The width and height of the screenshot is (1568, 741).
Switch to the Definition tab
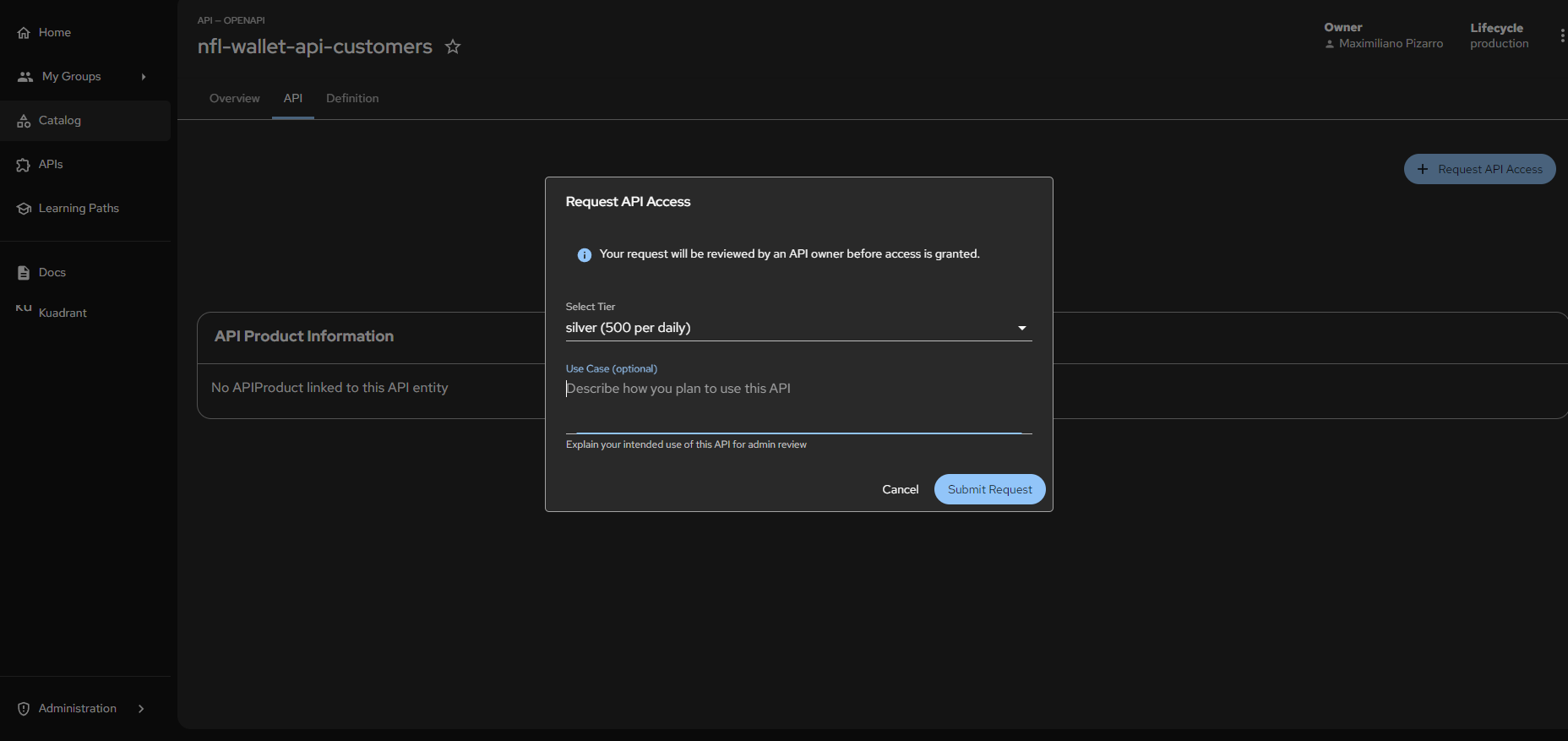(x=352, y=99)
